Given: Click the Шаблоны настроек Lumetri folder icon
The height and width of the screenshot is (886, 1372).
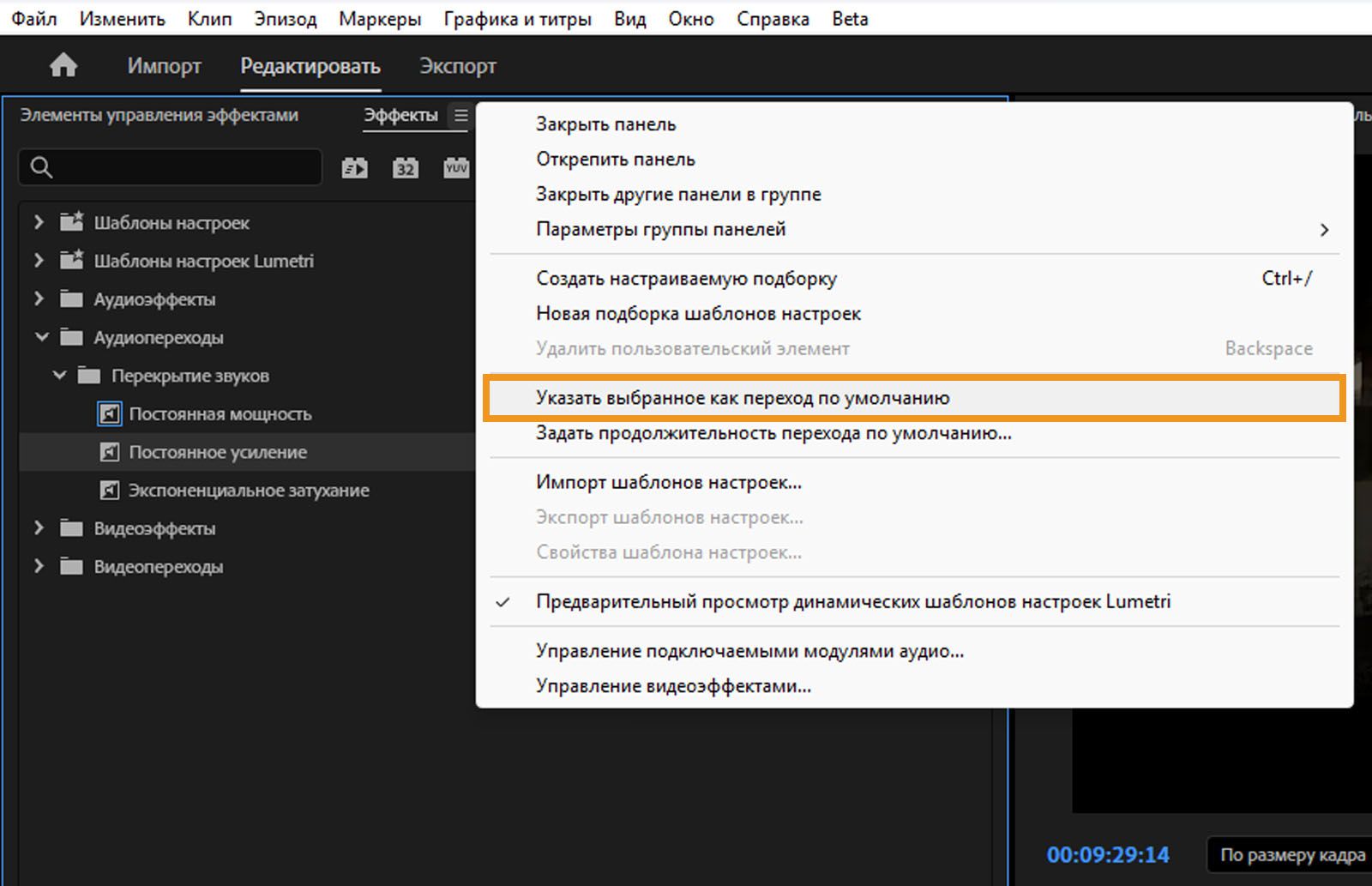Looking at the screenshot, I should (72, 260).
